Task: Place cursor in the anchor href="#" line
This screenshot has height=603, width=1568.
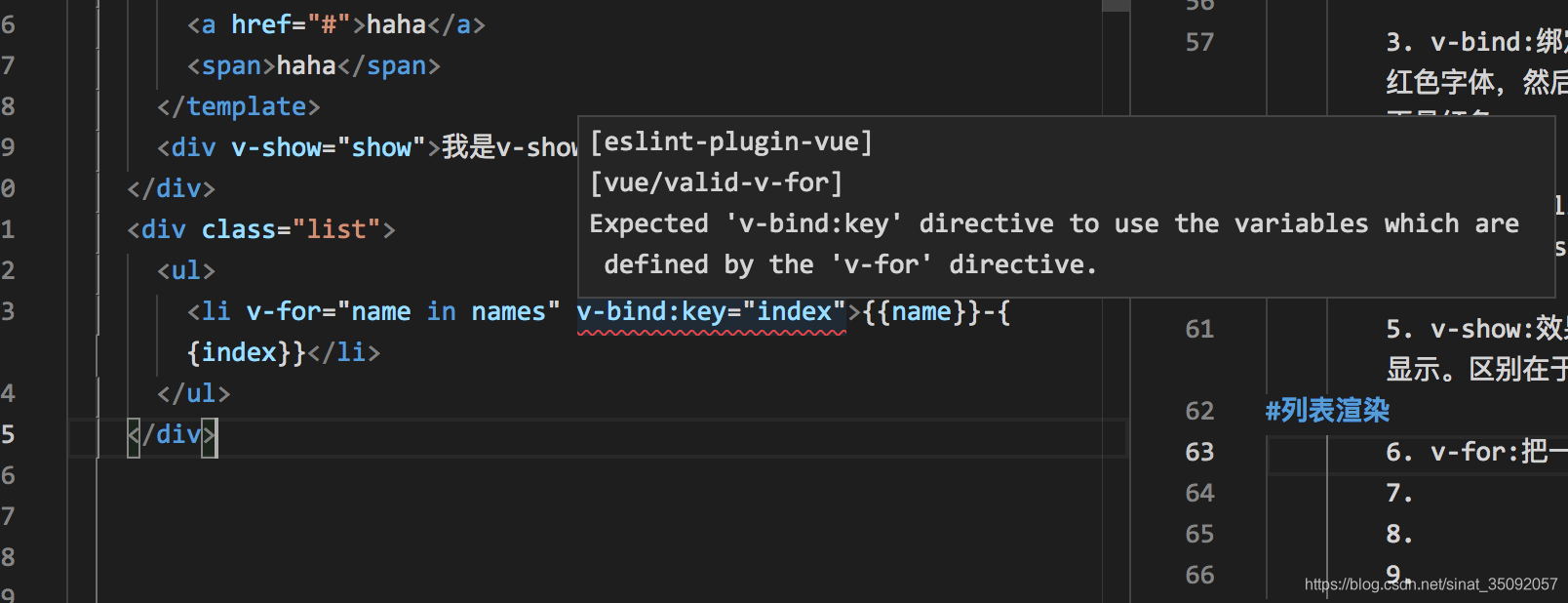Action: (x=335, y=24)
